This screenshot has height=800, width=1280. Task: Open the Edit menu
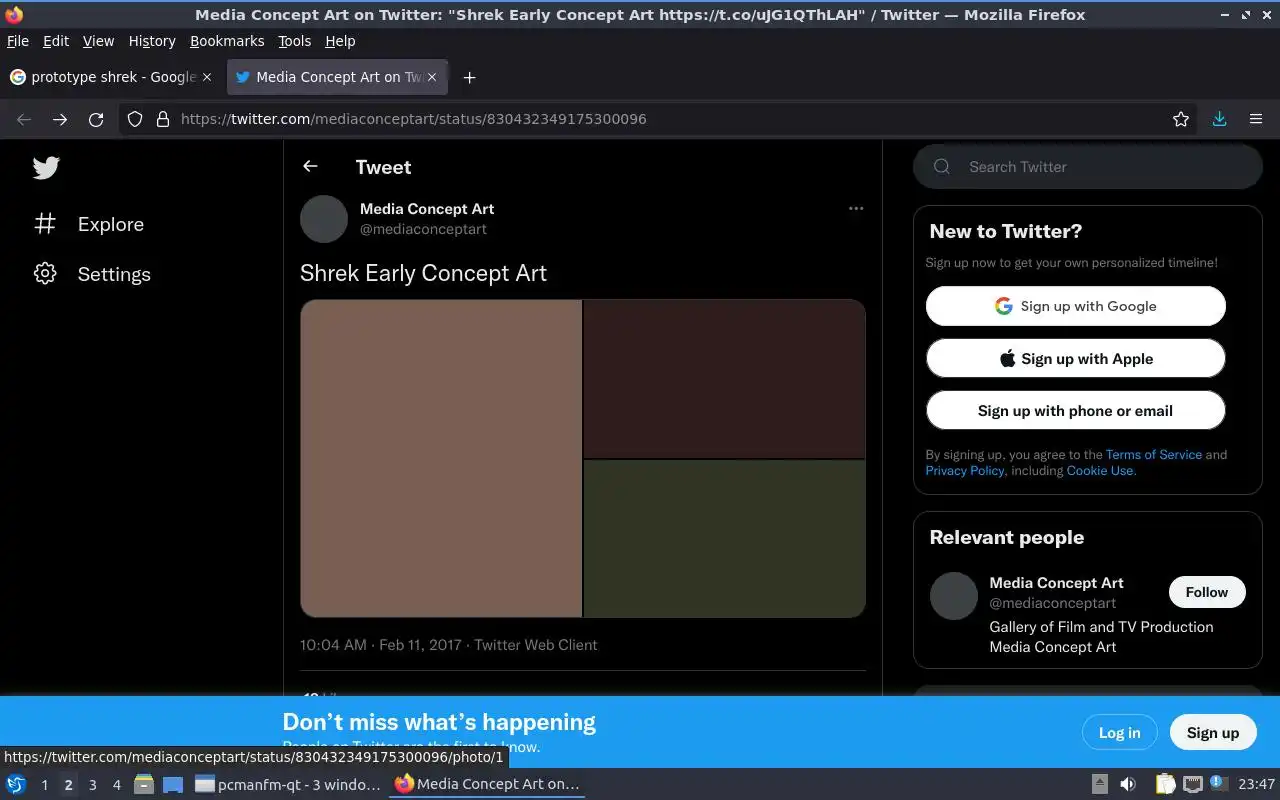point(56,41)
